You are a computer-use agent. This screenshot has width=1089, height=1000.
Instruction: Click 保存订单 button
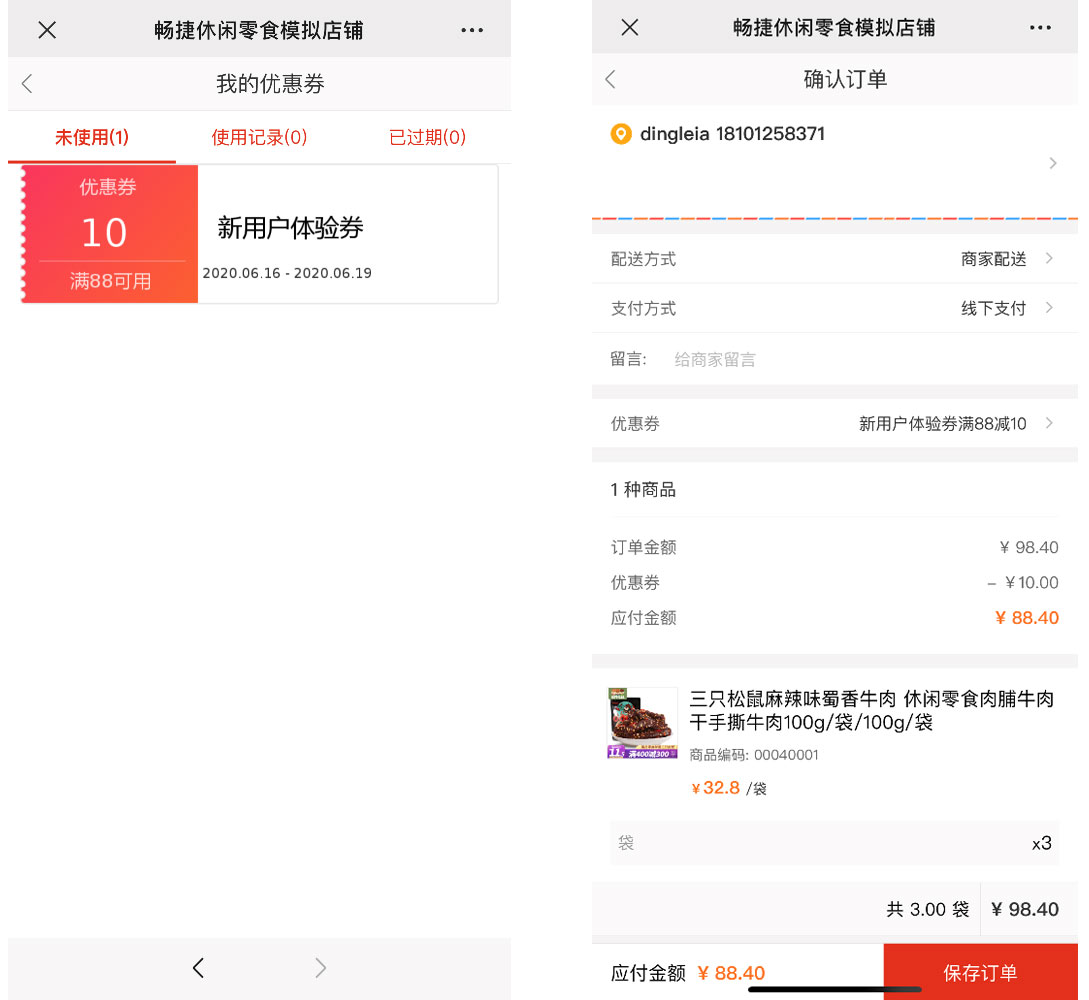(x=980, y=972)
